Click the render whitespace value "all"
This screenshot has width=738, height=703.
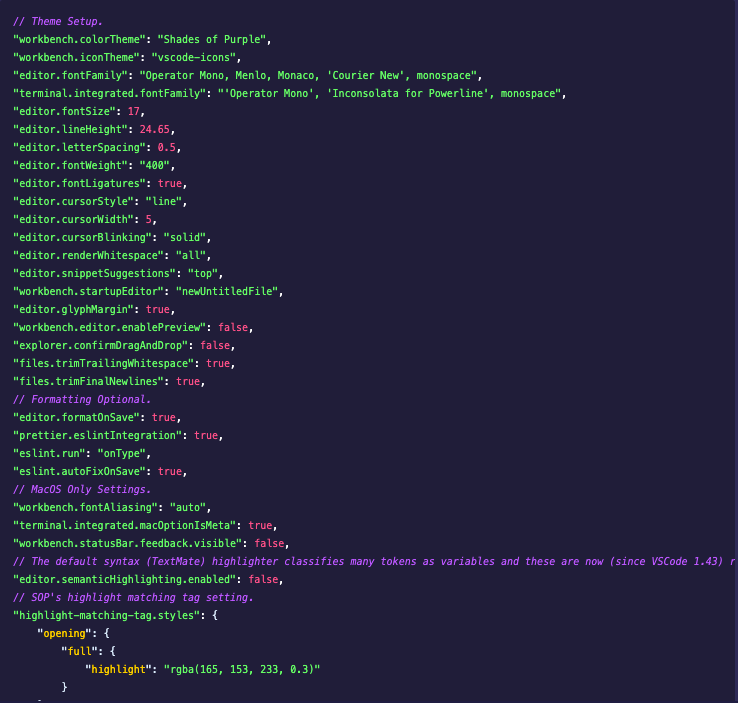tap(191, 256)
